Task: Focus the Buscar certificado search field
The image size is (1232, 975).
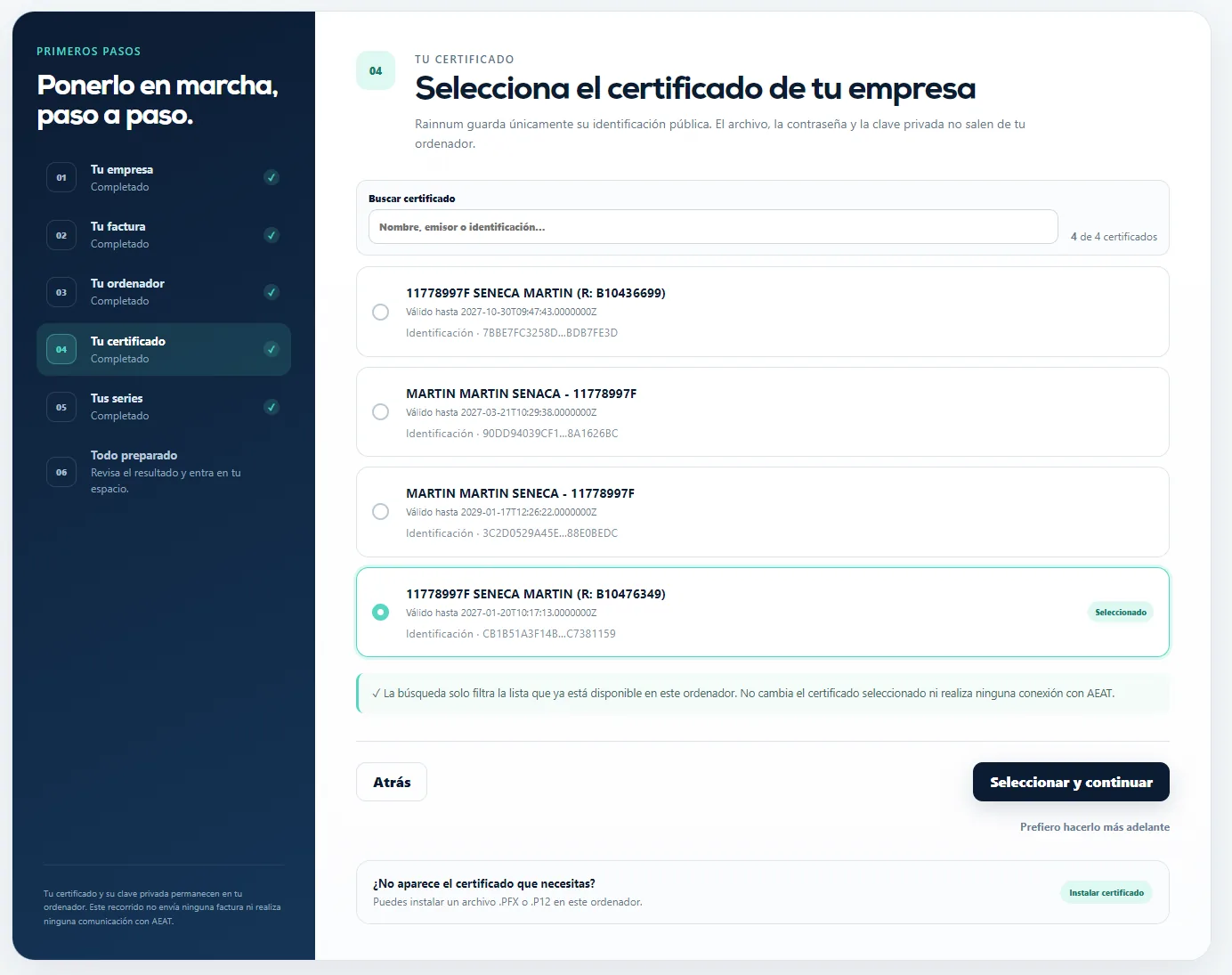Action: pos(713,227)
